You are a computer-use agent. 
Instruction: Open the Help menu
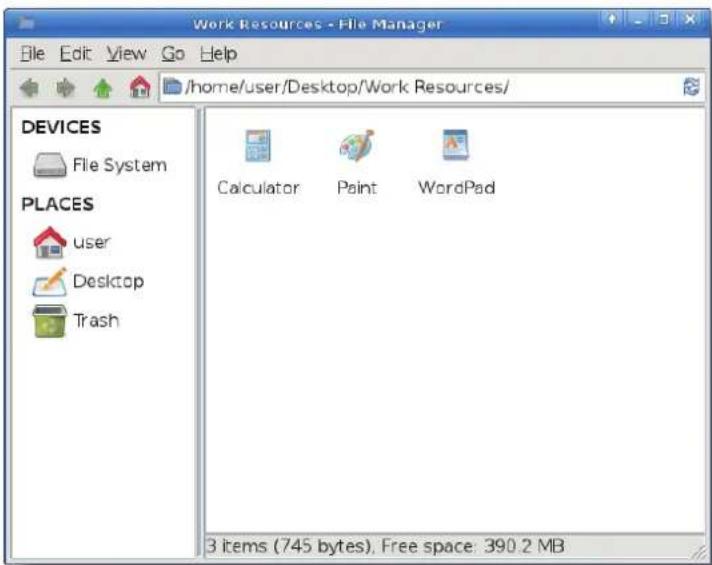pyautogui.click(x=218, y=54)
